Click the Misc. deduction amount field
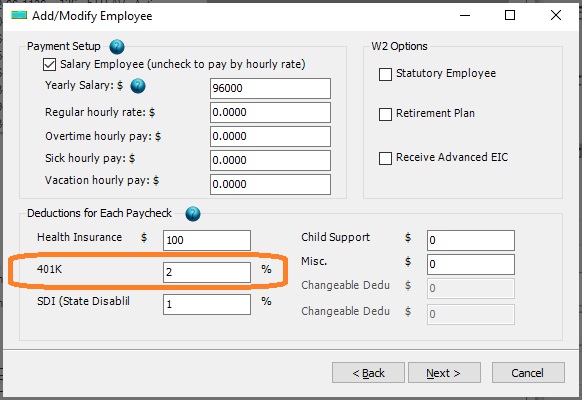Image resolution: width=582 pixels, height=400 pixels. click(471, 264)
